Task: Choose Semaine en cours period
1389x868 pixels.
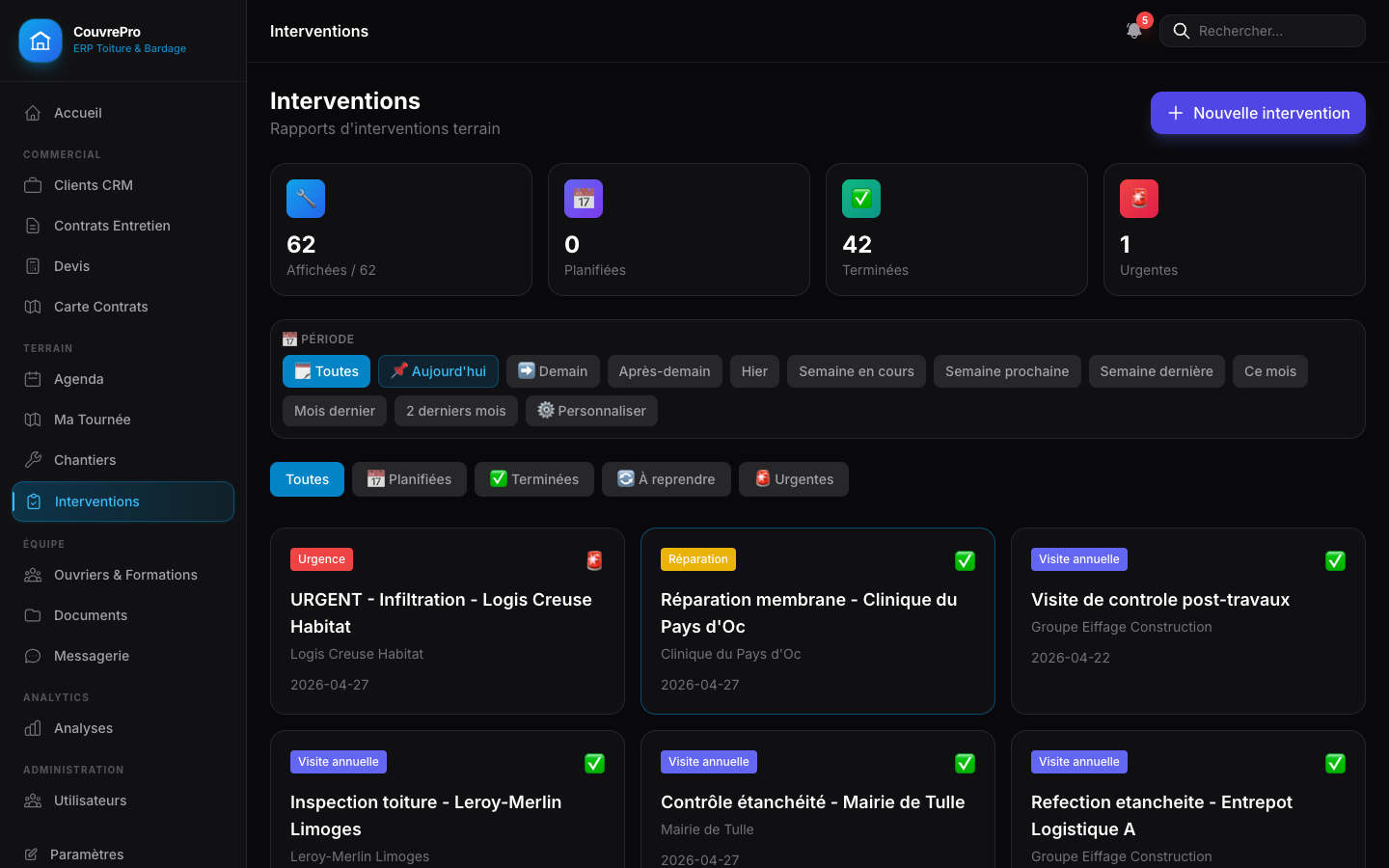Action: pos(857,371)
